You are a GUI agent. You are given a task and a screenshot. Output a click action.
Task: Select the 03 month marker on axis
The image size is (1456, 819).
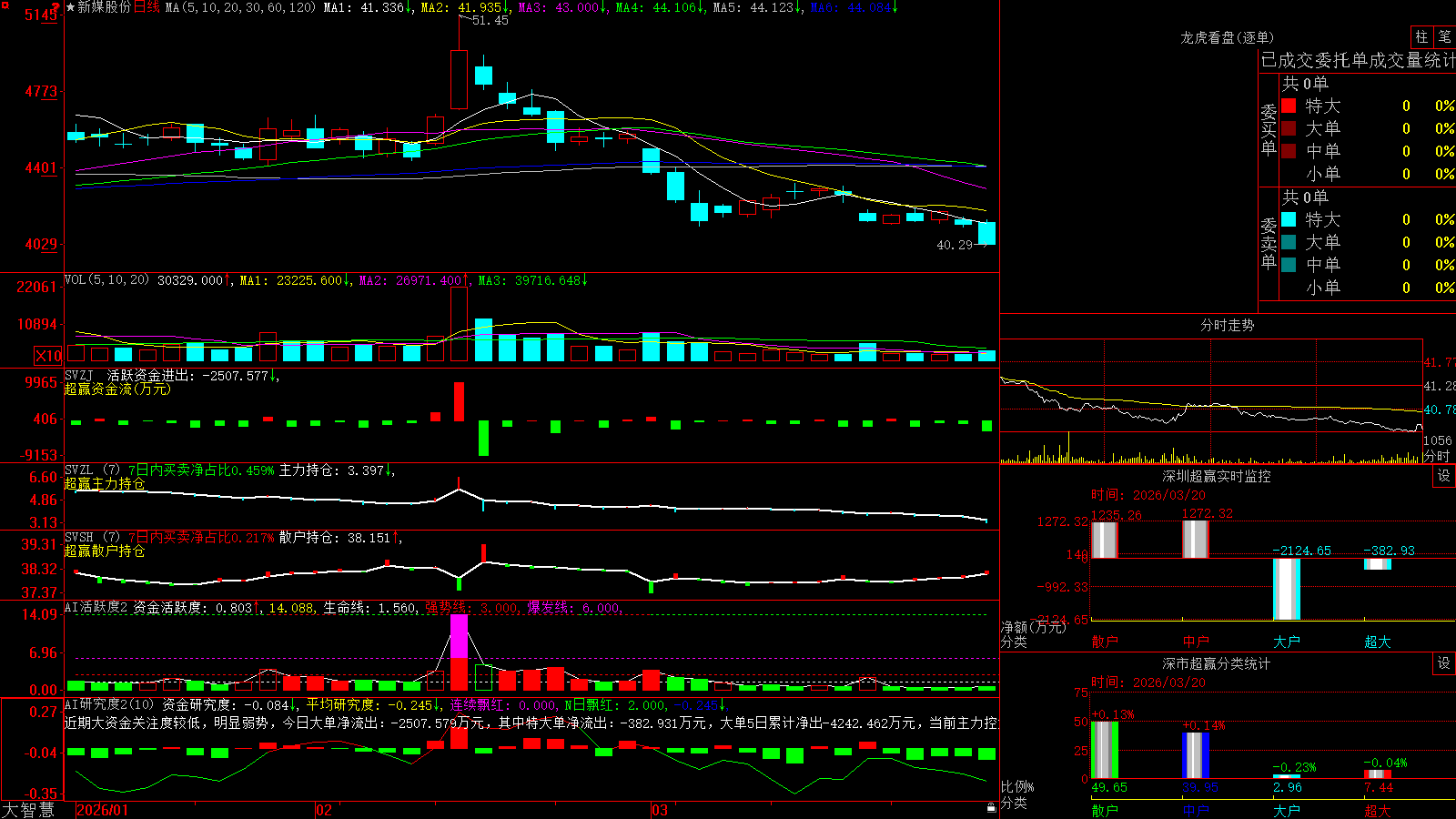coord(659,809)
